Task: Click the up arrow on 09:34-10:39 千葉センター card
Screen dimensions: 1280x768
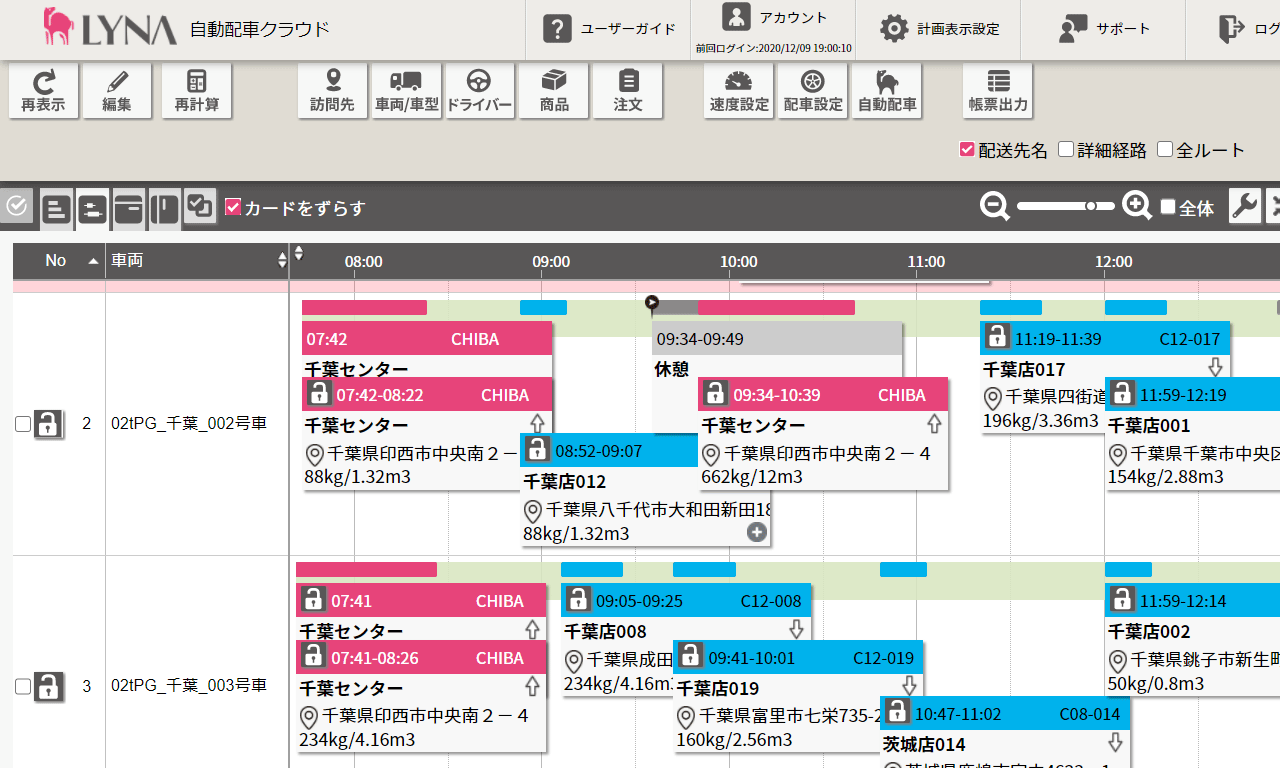Action: (935, 422)
